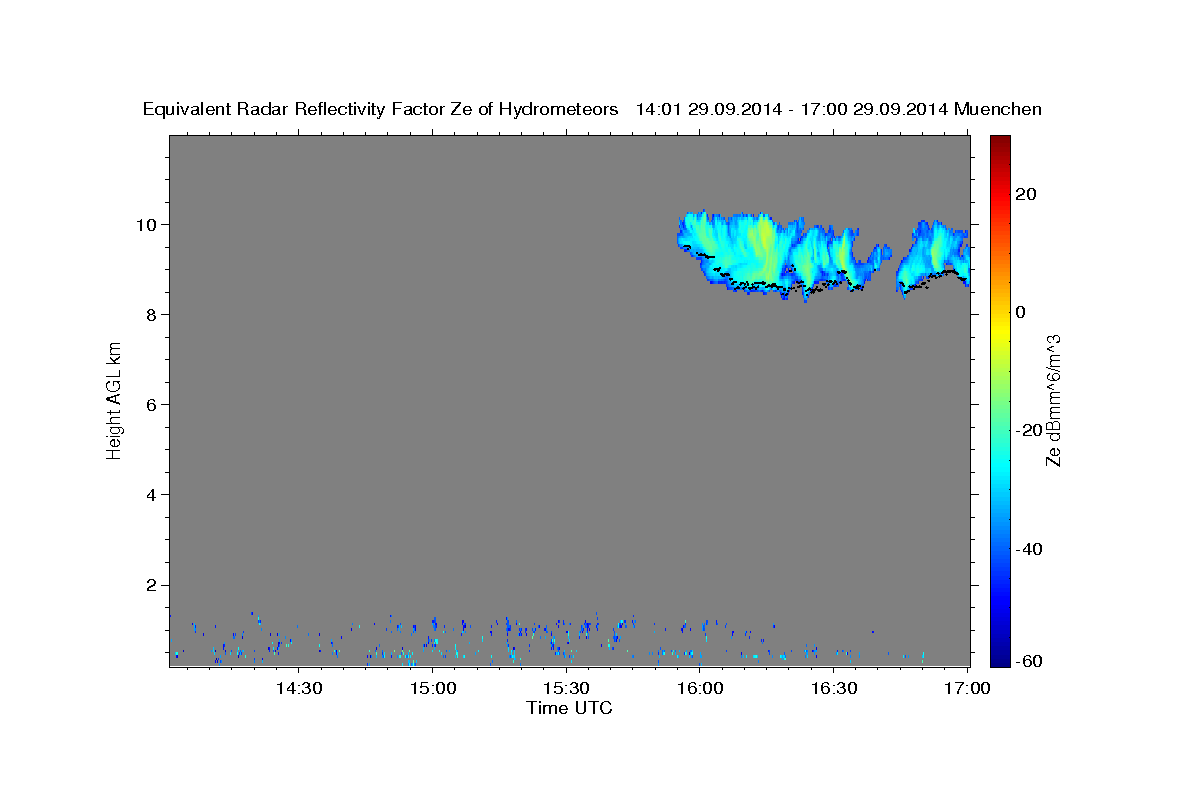
Task: Click the colorbar tick label -40
Action: [x=1030, y=549]
